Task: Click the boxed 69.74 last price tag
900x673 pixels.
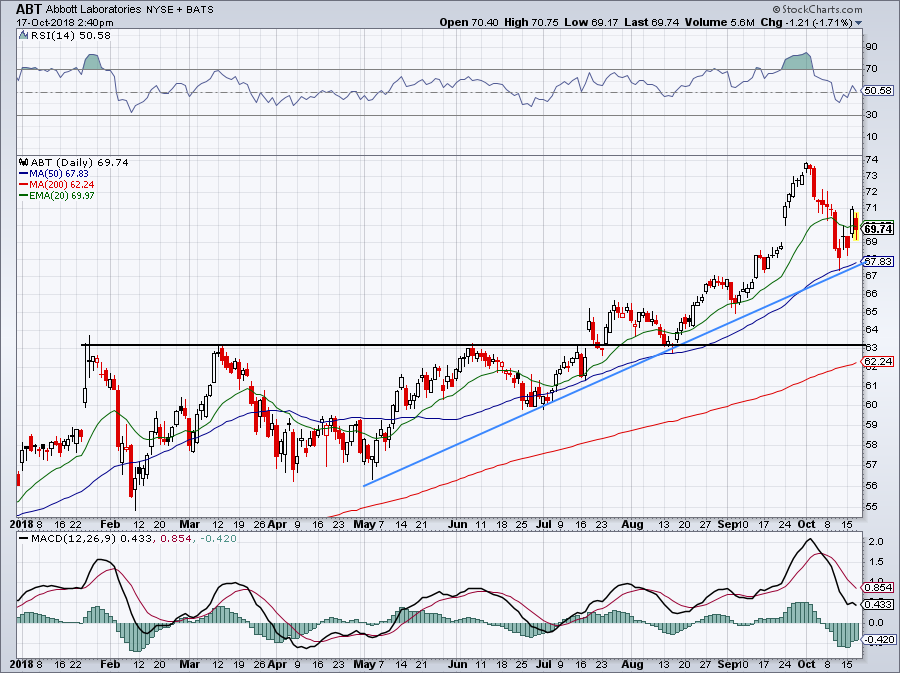Action: click(878, 229)
